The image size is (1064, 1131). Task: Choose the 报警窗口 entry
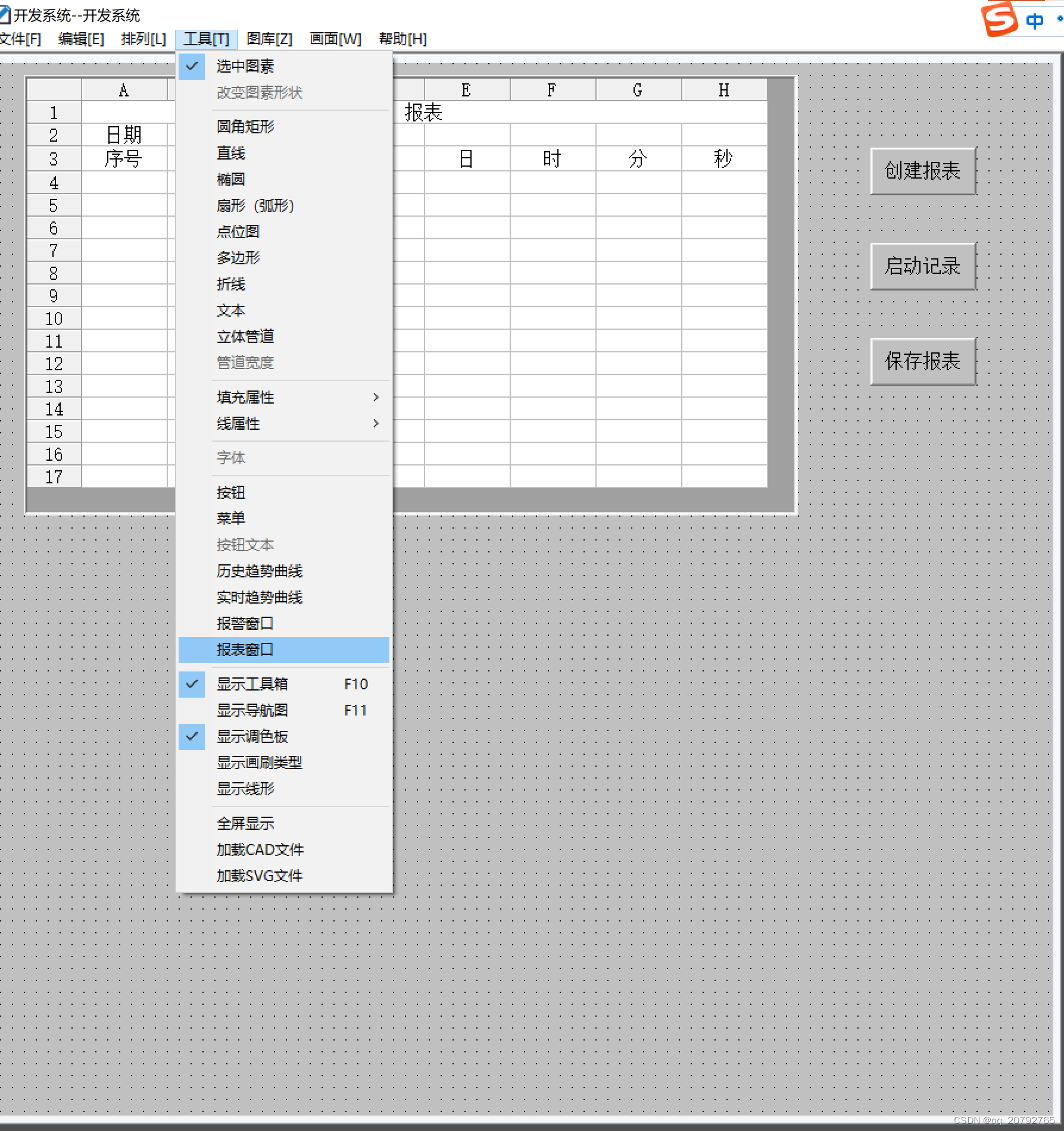[284, 623]
